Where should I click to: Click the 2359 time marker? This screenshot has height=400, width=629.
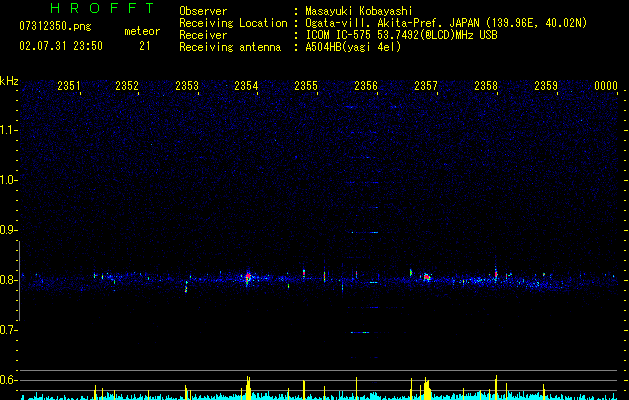[x=546, y=86]
